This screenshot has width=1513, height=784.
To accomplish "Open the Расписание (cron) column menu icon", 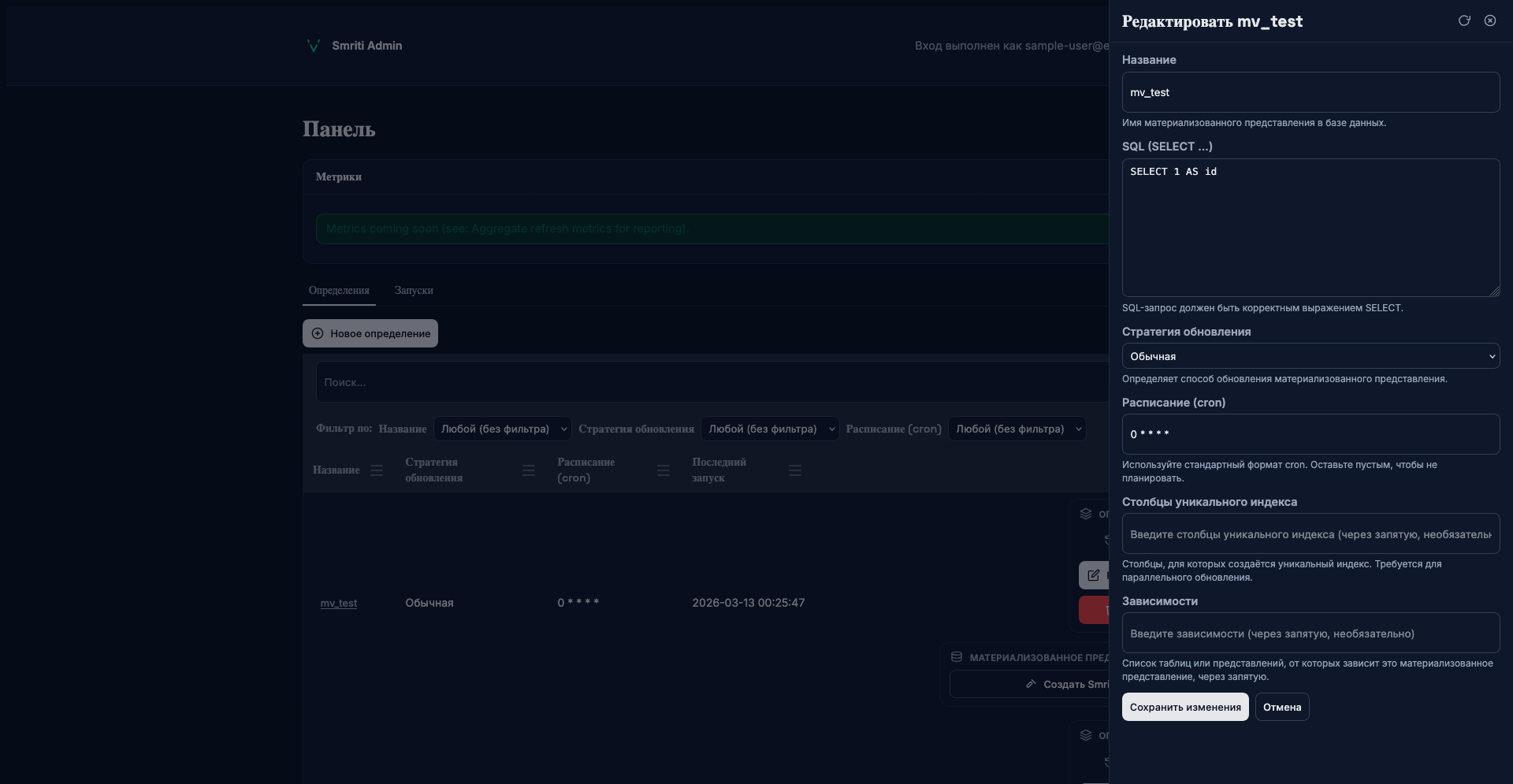I will pyautogui.click(x=664, y=470).
